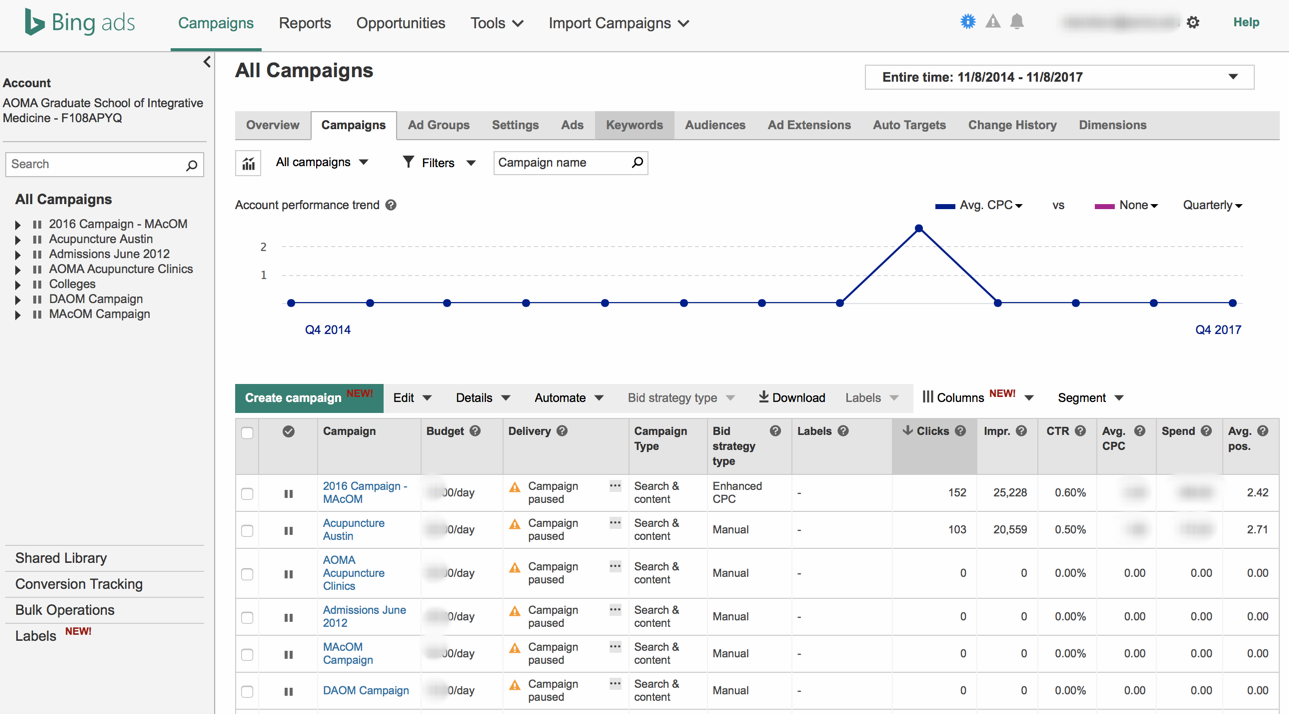Expand Acupuncture Austin in sidebar tree

(18, 240)
